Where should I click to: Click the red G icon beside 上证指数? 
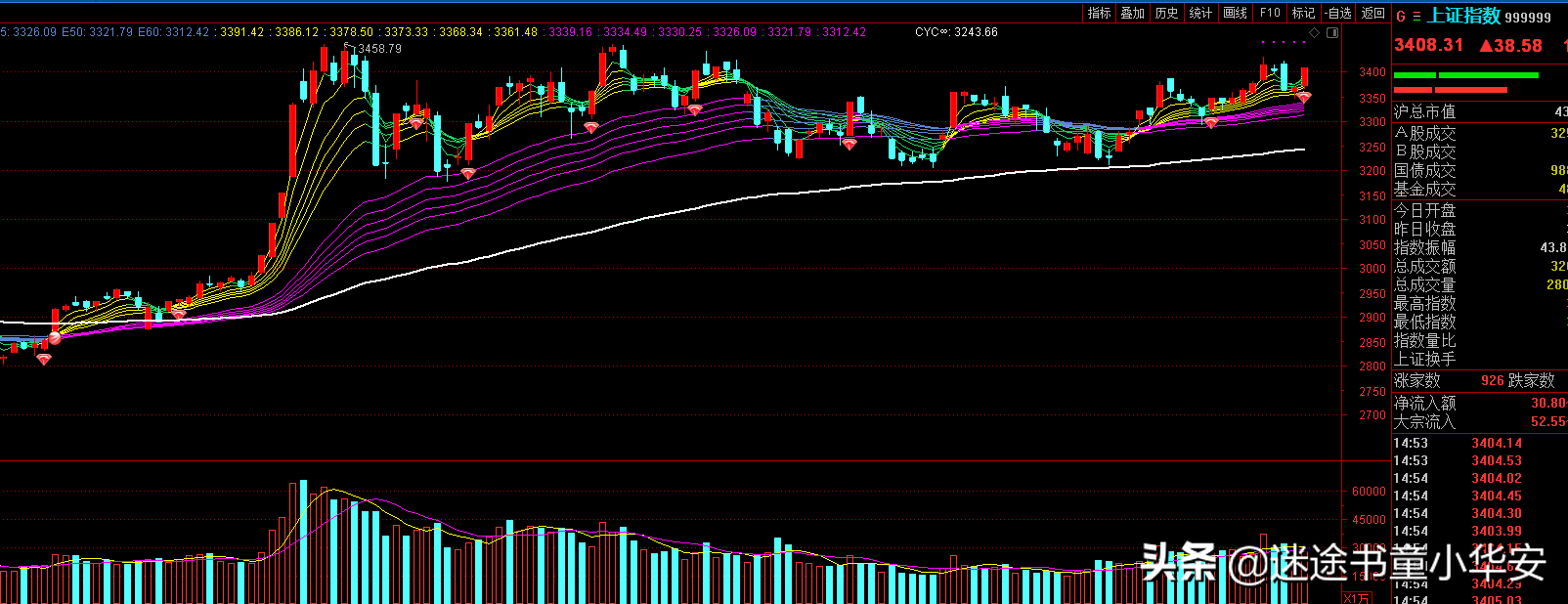[x=1401, y=17]
